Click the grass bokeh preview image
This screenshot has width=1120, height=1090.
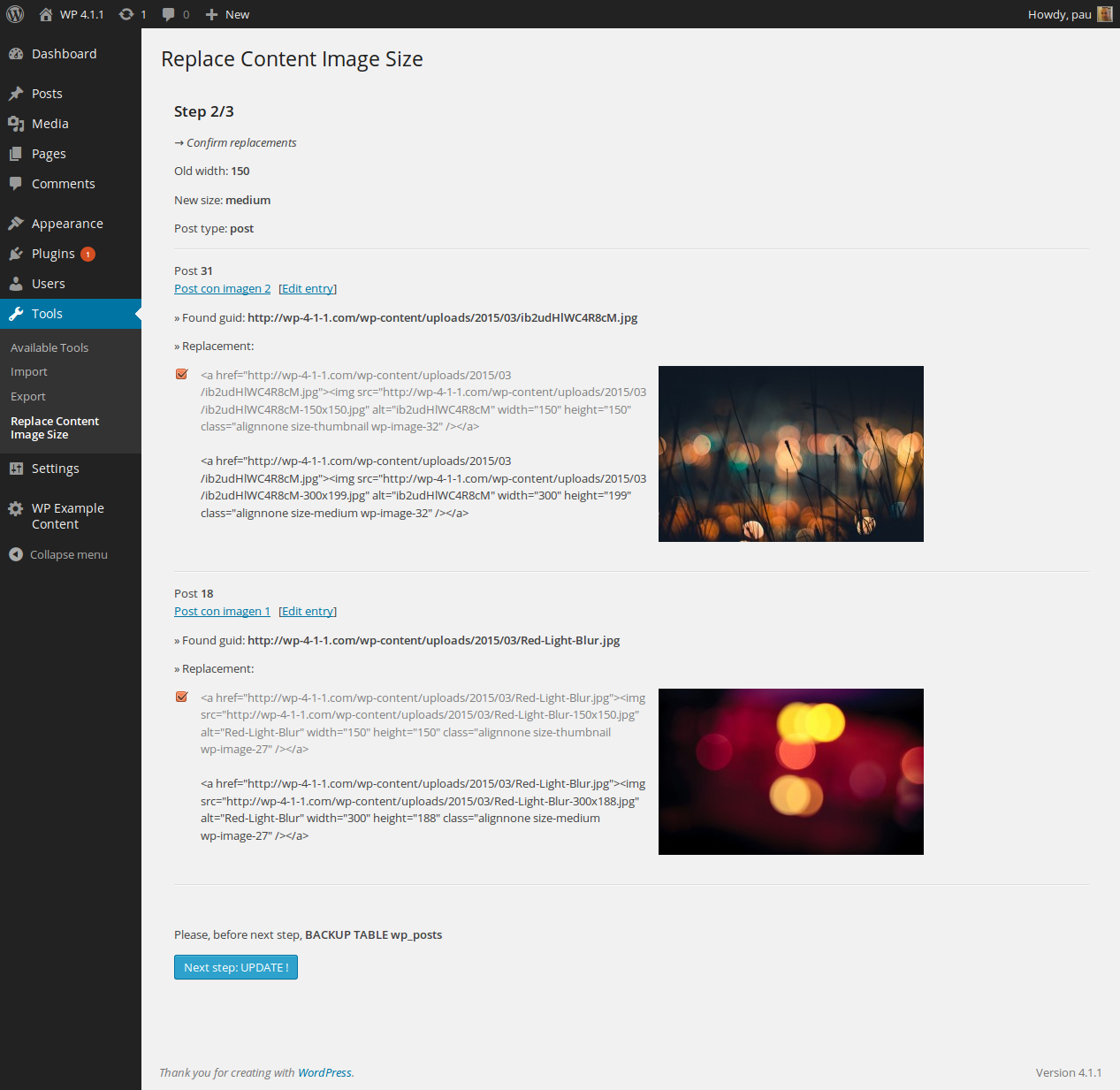pyautogui.click(x=790, y=454)
